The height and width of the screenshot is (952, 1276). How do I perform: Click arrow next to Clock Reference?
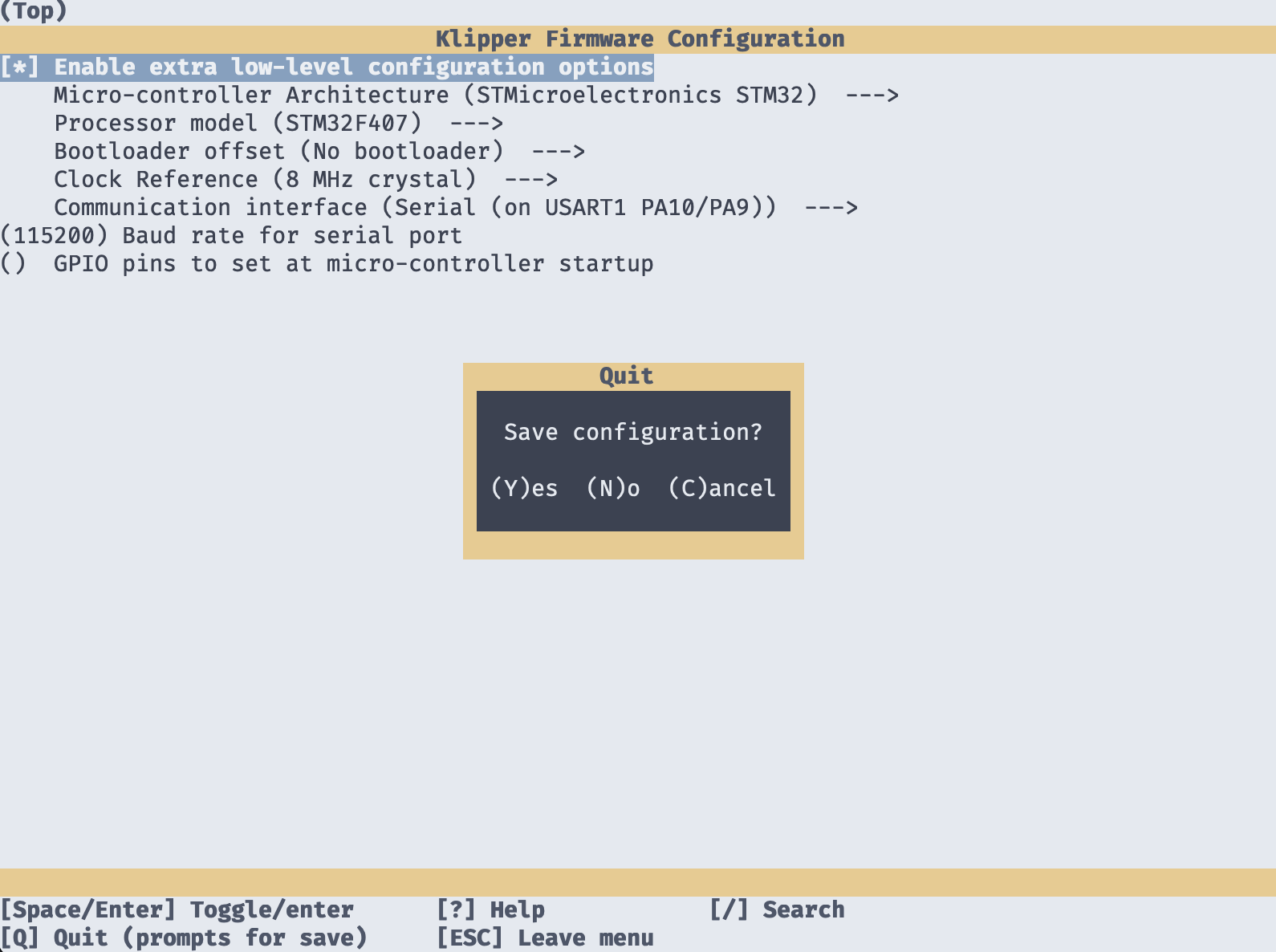531,180
